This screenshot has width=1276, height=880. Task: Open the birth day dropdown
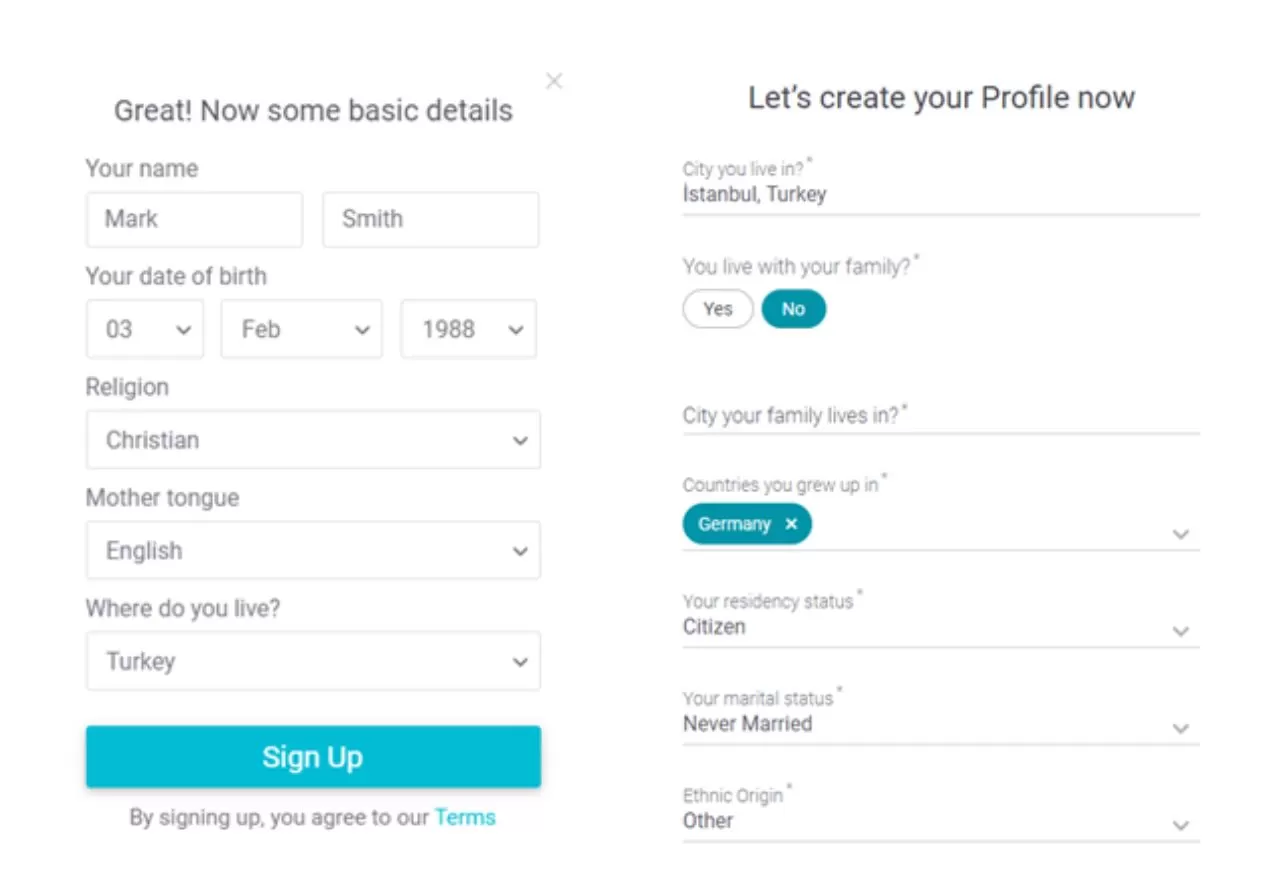pyautogui.click(x=145, y=329)
